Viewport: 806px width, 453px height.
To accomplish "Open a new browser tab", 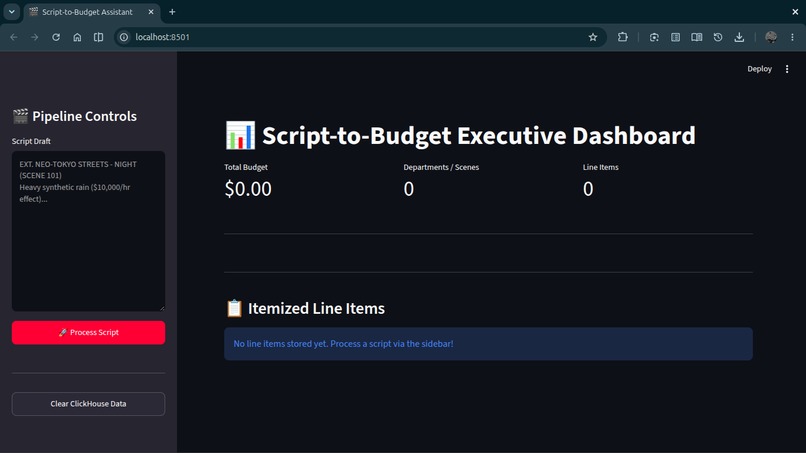I will click(172, 12).
